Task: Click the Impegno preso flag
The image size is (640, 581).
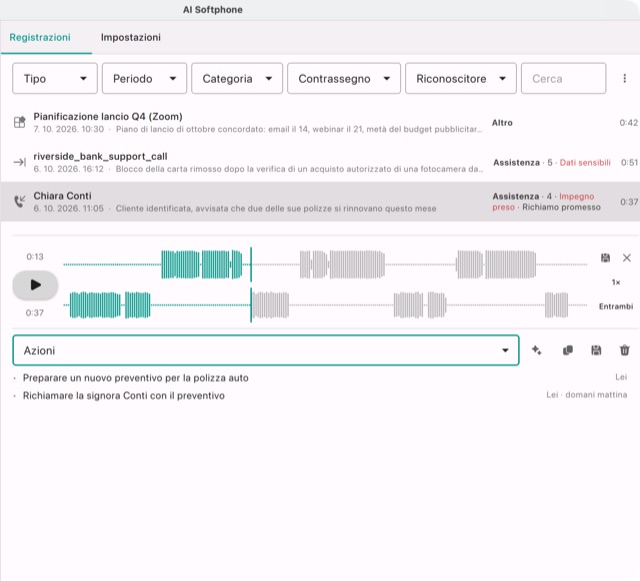Action: pyautogui.click(x=543, y=202)
